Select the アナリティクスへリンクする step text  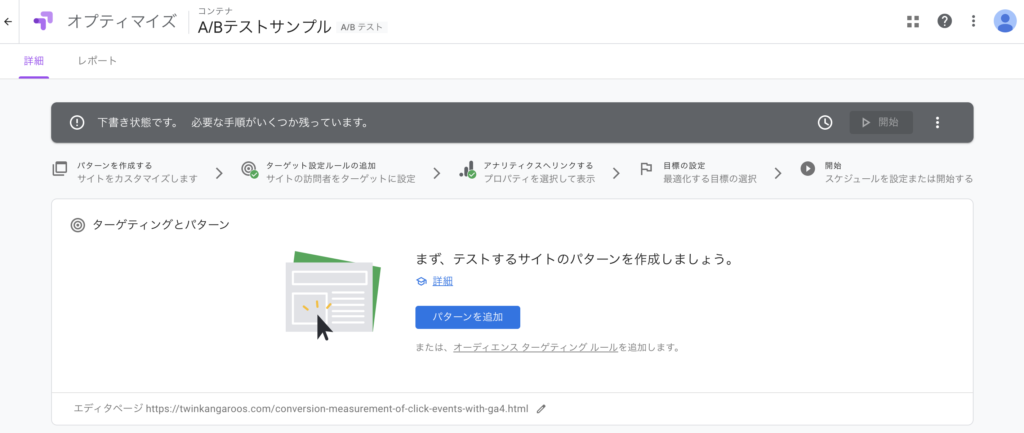click(x=538, y=166)
